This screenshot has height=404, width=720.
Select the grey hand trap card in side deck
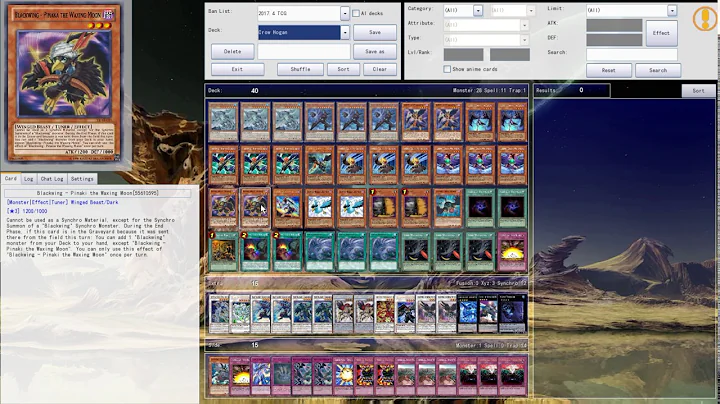(281, 376)
